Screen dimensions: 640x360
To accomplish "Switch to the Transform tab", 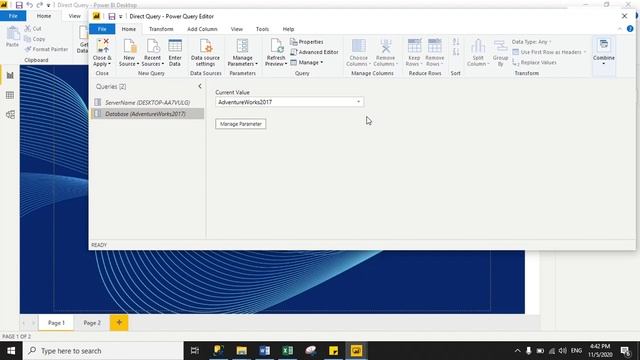I will (161, 29).
